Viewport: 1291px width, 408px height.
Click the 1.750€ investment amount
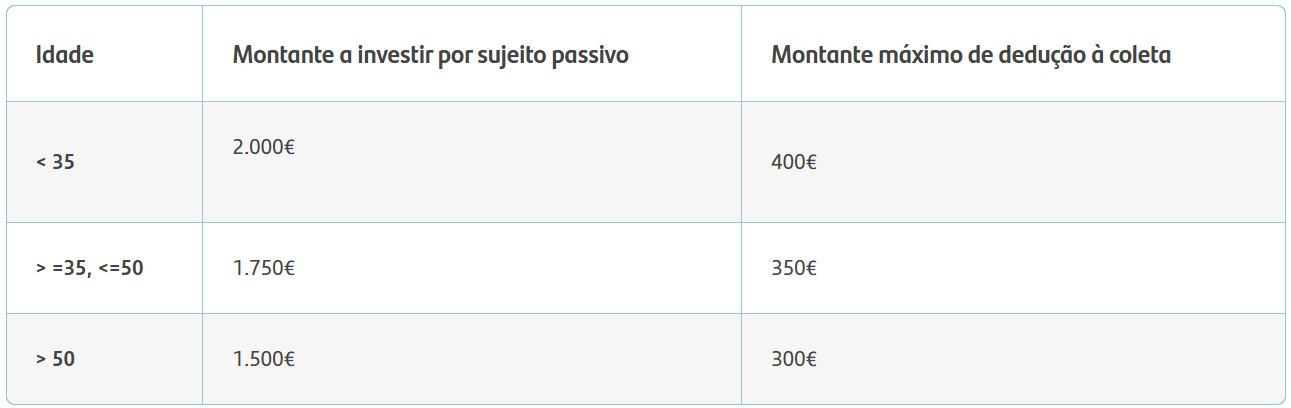pos(264,268)
